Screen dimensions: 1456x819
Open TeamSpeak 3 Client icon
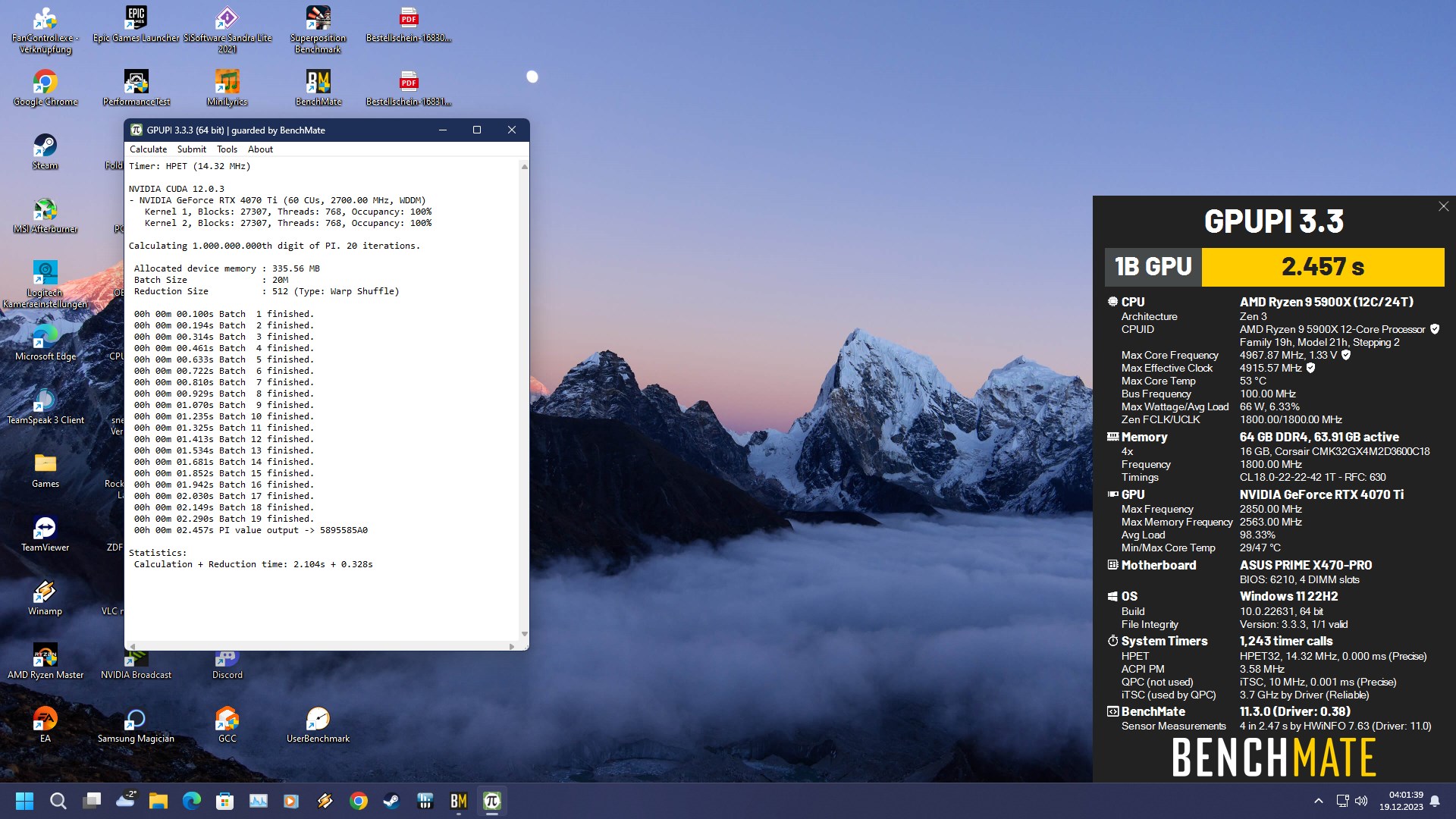click(45, 406)
